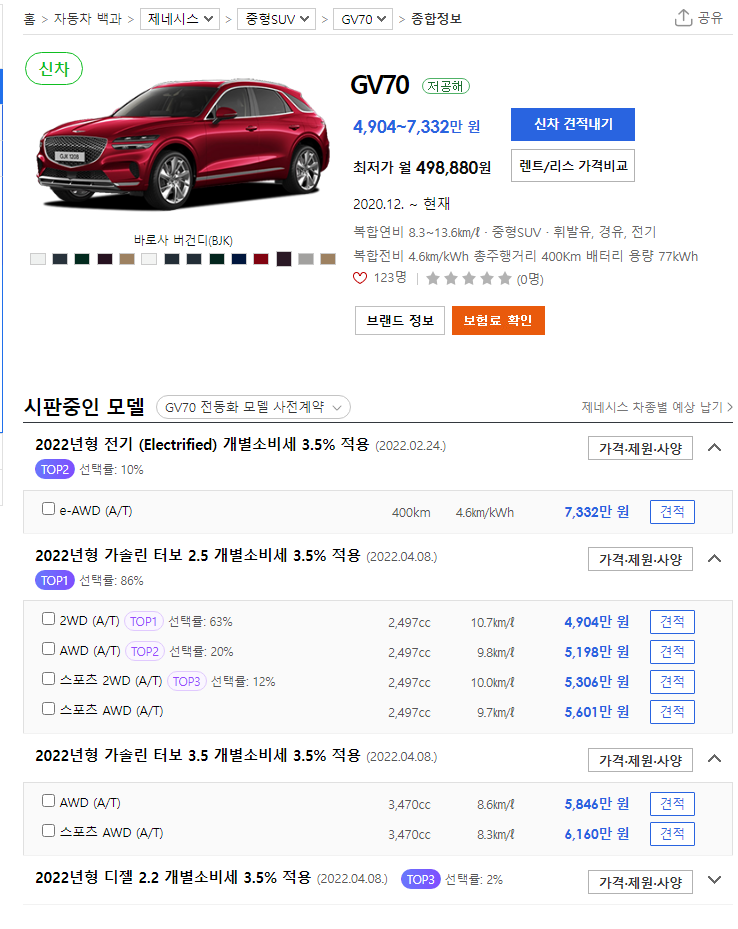Viewport: 738px width, 929px height.
Task: Open the GV70 model breadcrumb dropdown
Action: pos(363,19)
